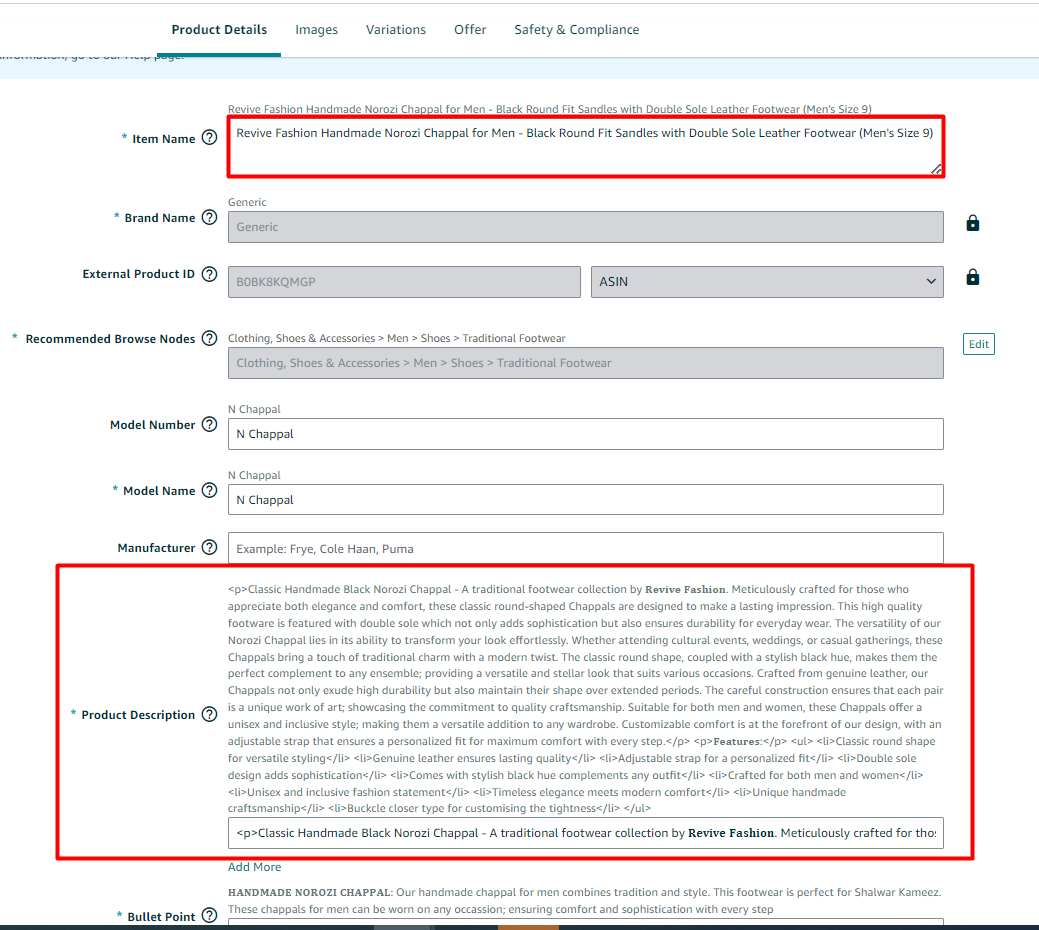This screenshot has width=1039, height=930.
Task: Click Edit for Recommended Browse Nodes
Action: pyautogui.click(x=978, y=344)
